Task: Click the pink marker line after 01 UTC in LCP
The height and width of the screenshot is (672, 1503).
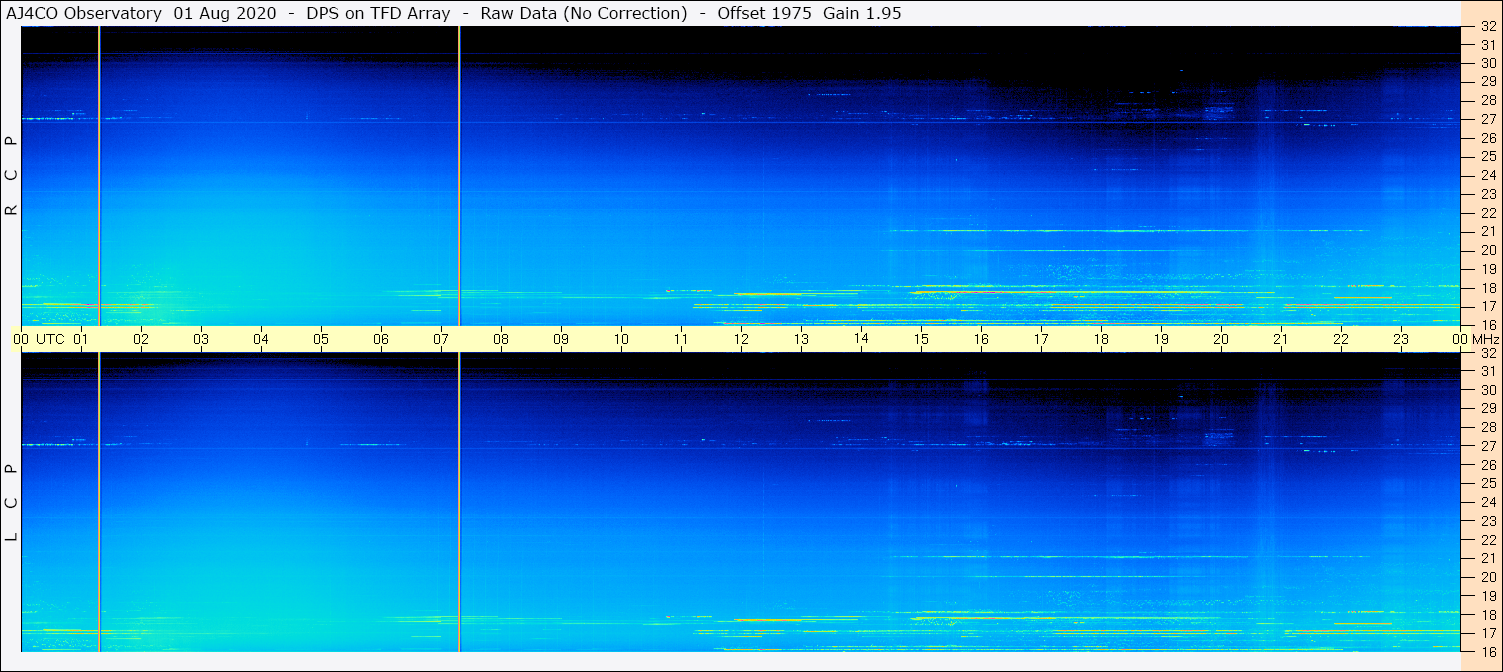Action: [99, 503]
